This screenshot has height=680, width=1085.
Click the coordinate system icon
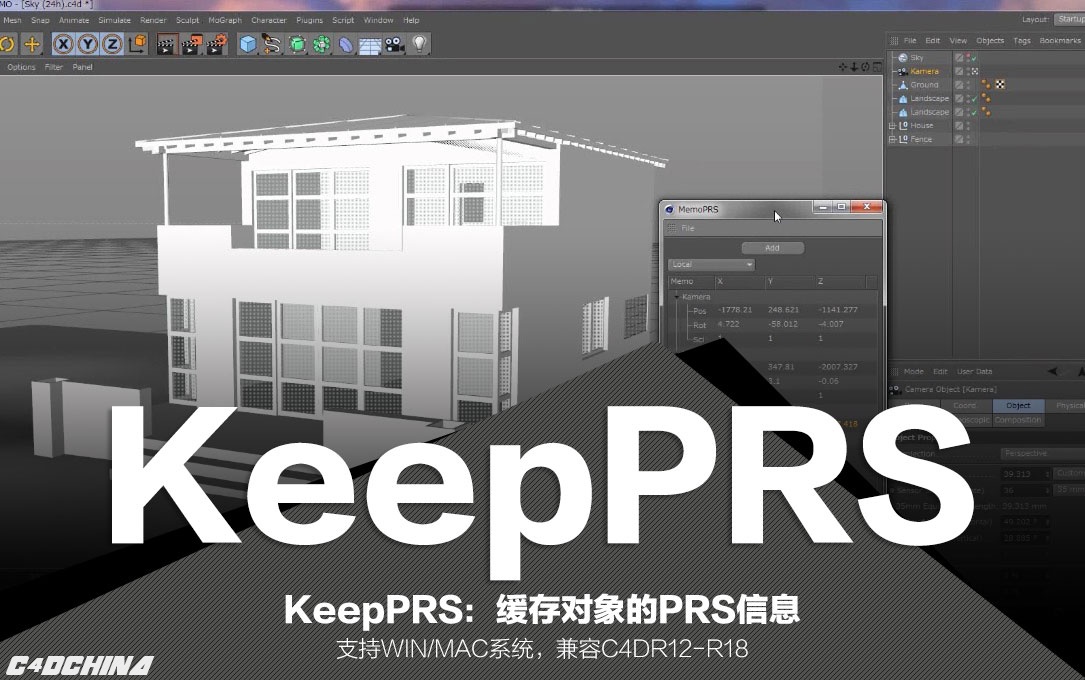point(138,44)
